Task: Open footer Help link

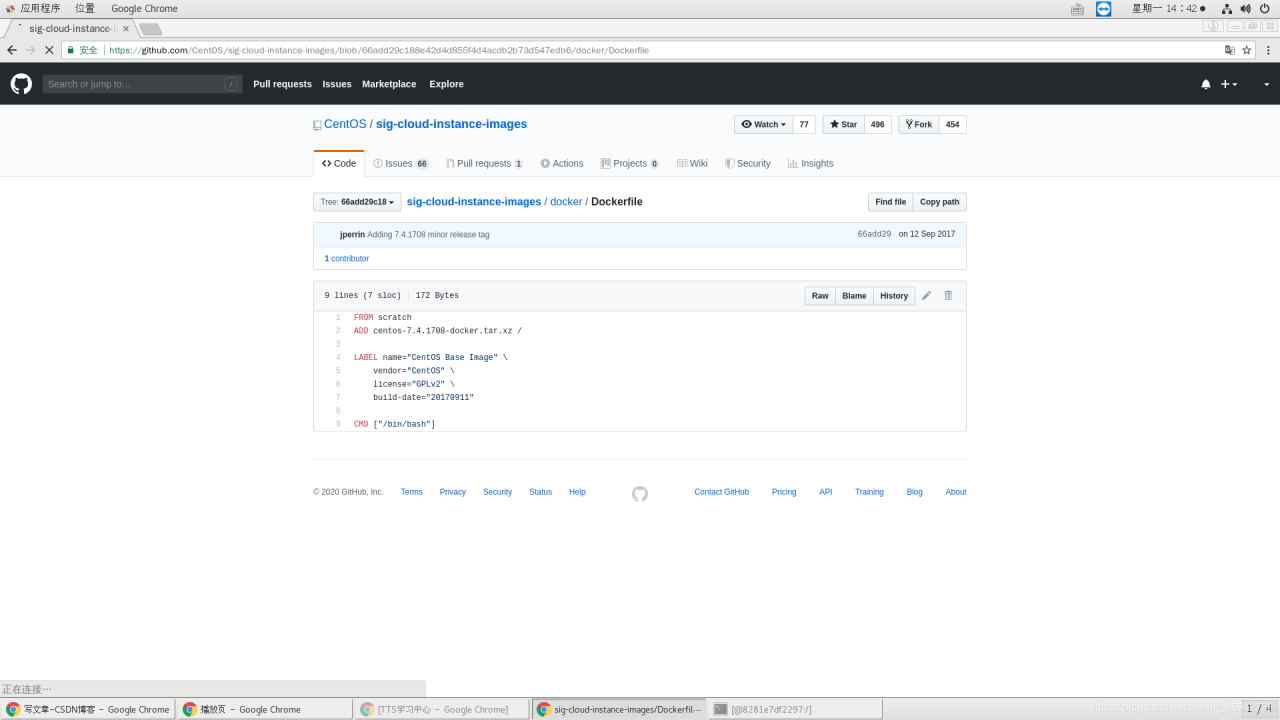Action: point(577,492)
